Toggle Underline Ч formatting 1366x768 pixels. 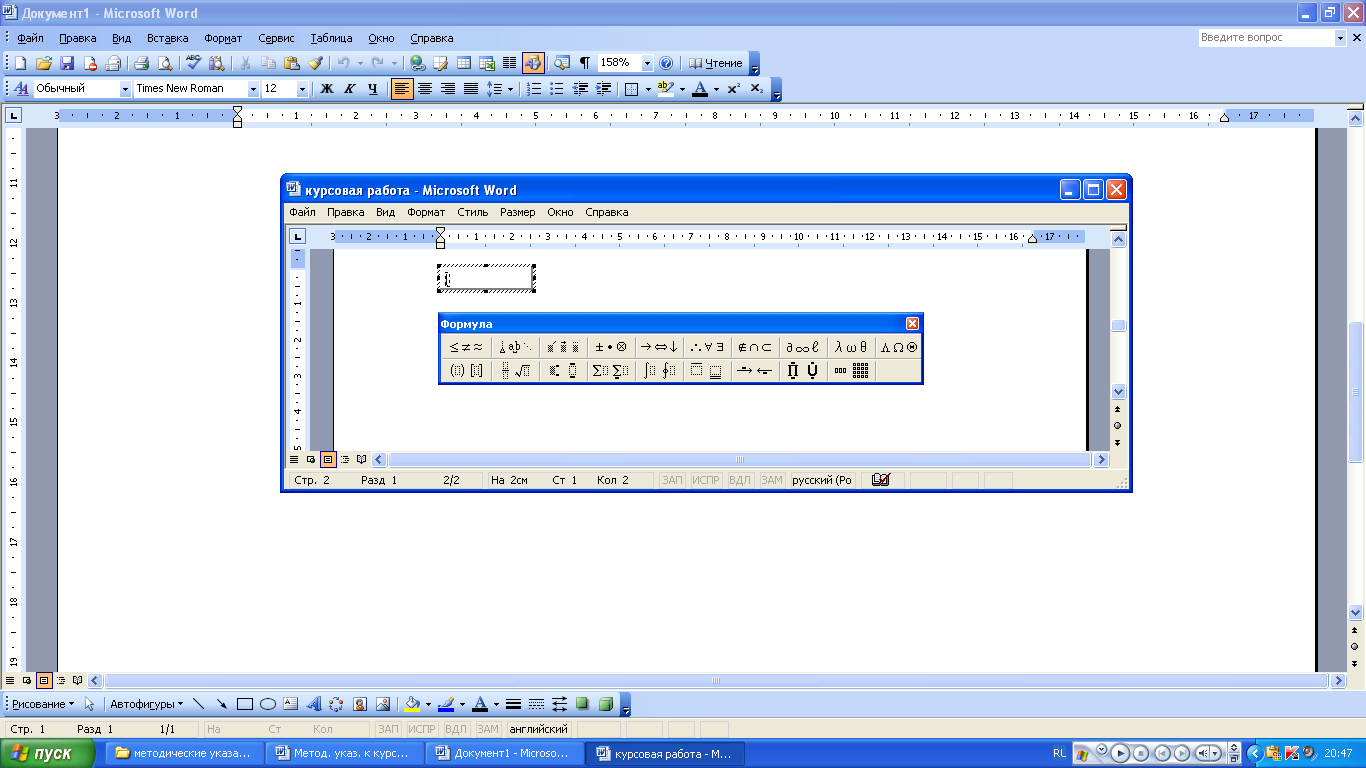pos(373,89)
